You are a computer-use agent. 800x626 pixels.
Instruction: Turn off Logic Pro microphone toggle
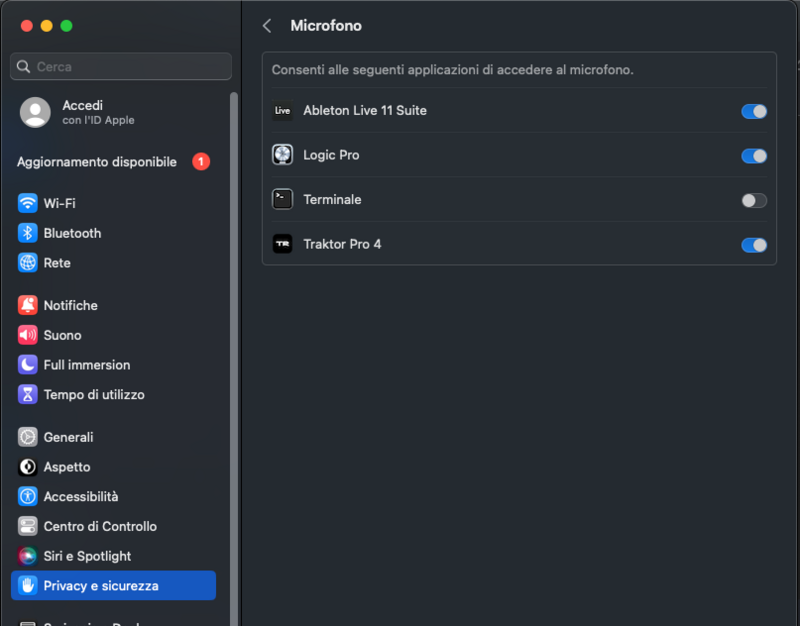754,156
